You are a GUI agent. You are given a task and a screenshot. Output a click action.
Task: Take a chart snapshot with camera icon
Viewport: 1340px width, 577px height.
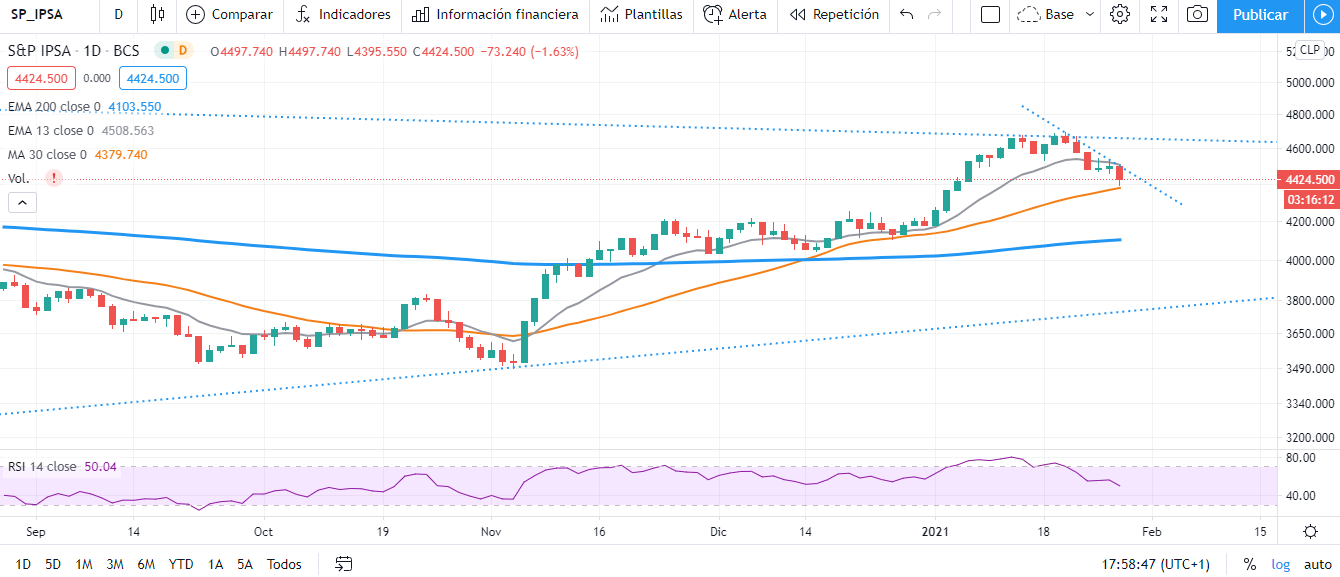coord(1197,15)
